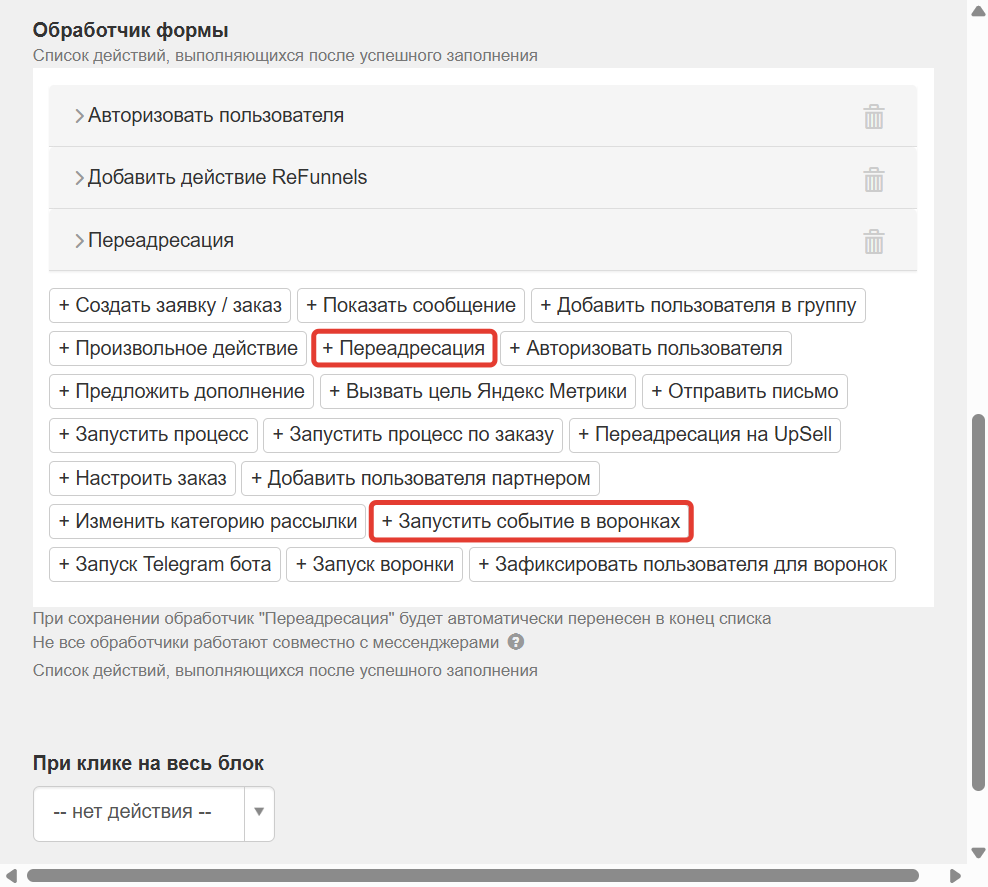Screen dimensions: 988x887
Task: Delete the «Авторизовать пользователя» handler via trash icon
Action: [x=873, y=115]
